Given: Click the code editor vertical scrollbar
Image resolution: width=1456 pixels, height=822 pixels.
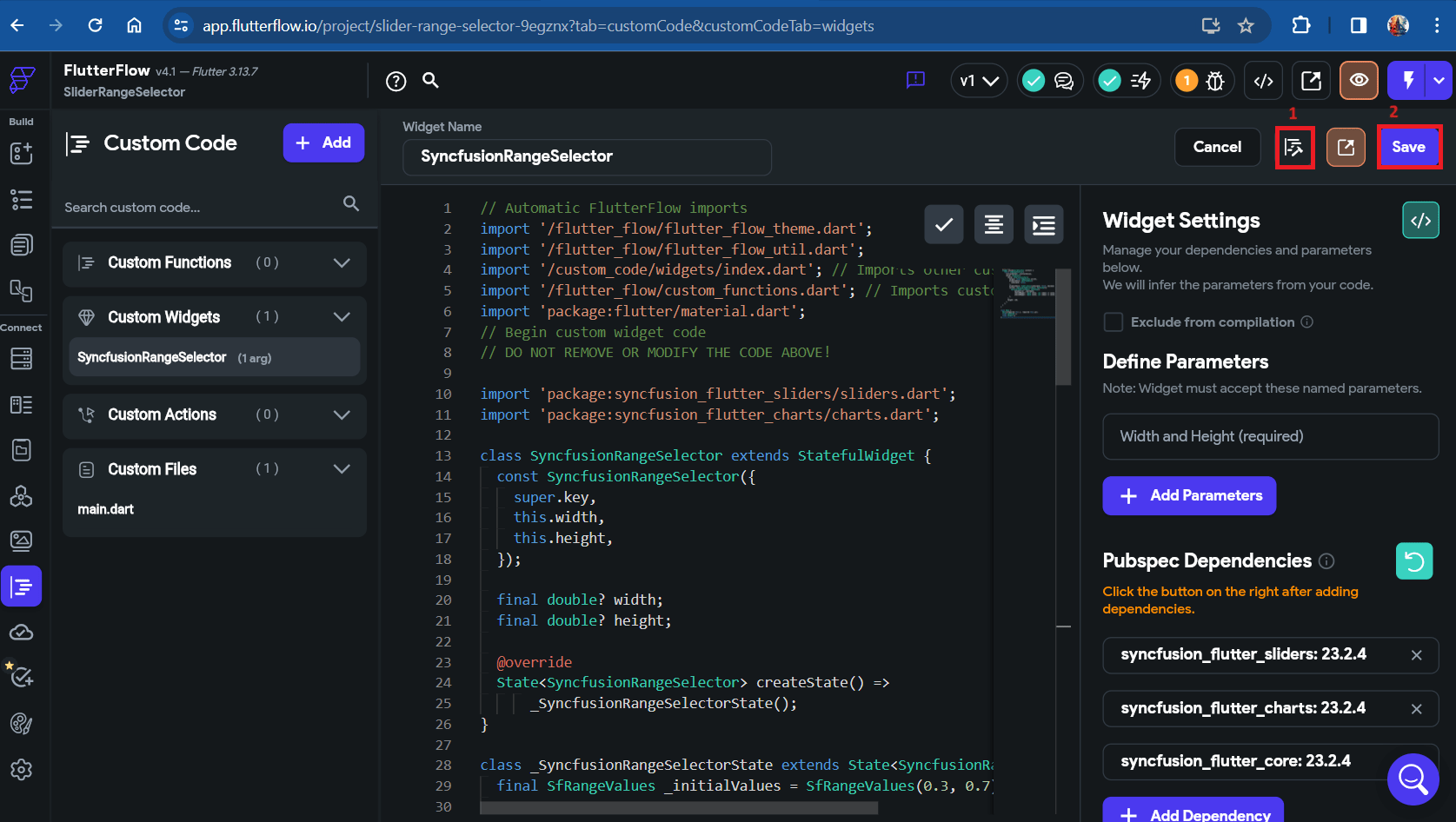Looking at the screenshot, I should pos(1063,327).
